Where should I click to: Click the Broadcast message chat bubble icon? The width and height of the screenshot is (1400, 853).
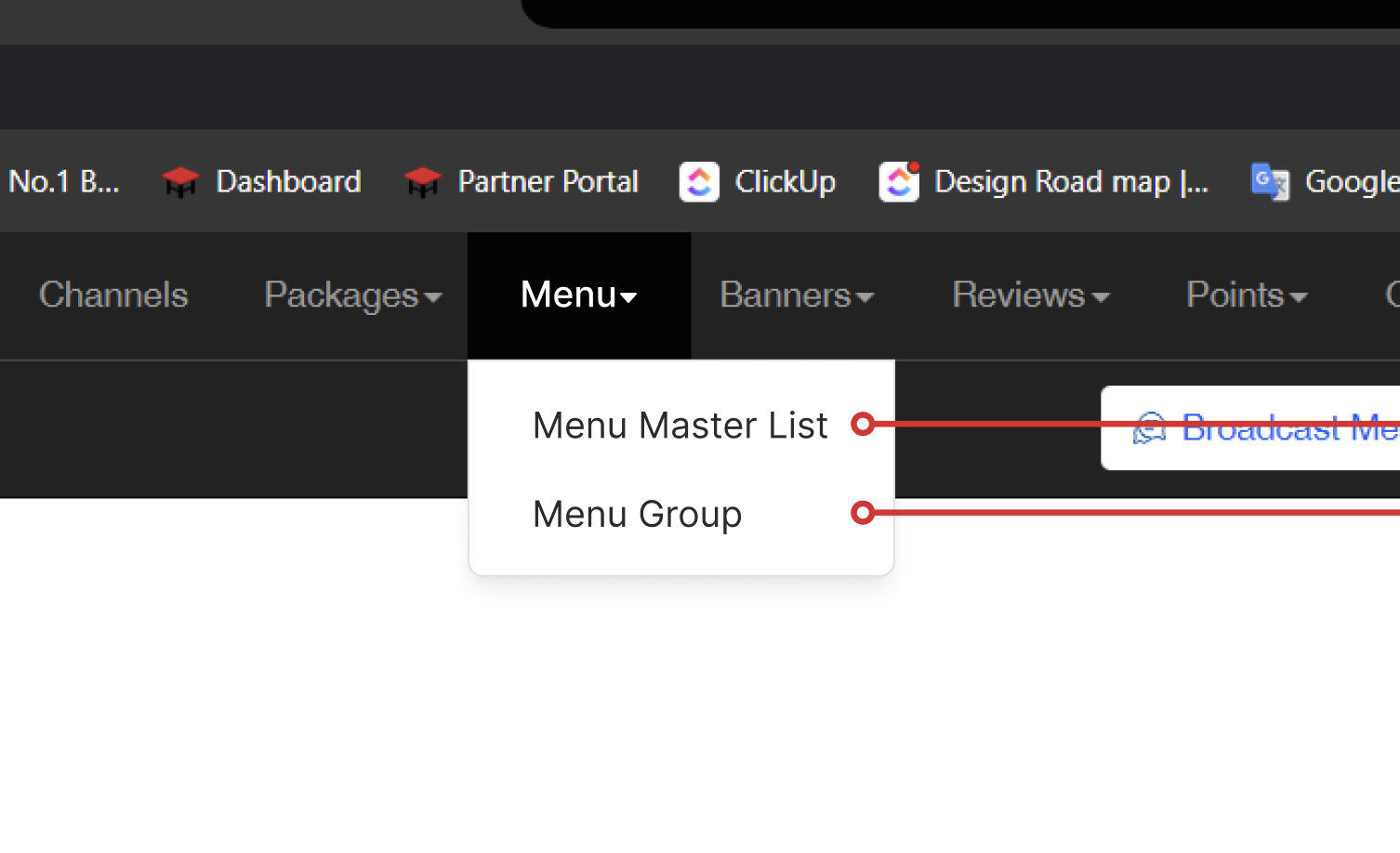click(1150, 428)
